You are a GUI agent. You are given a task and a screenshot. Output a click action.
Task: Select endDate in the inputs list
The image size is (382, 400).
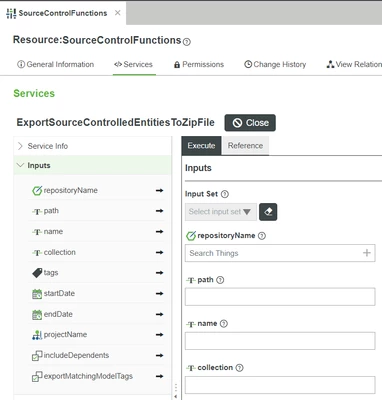click(x=58, y=314)
